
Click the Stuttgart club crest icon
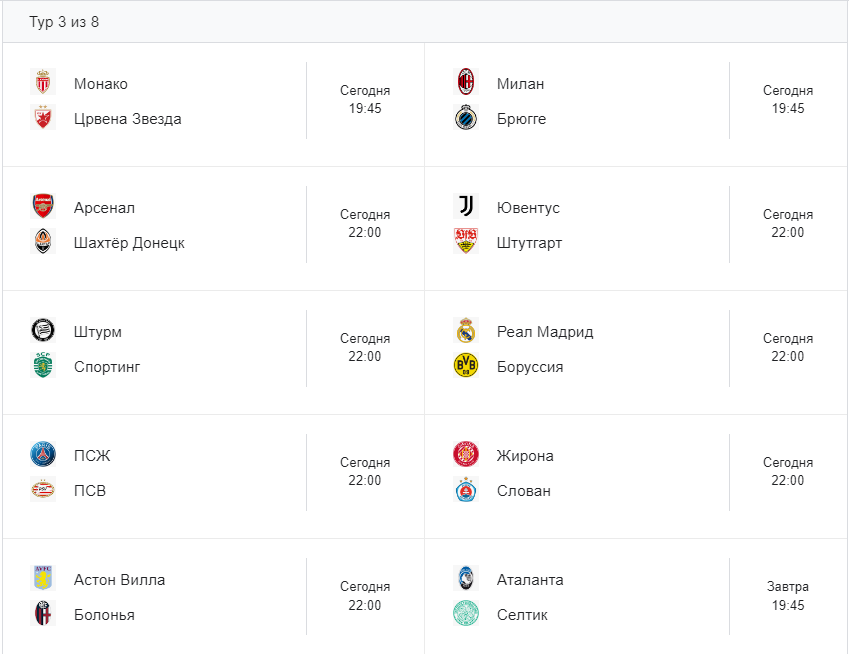[465, 242]
